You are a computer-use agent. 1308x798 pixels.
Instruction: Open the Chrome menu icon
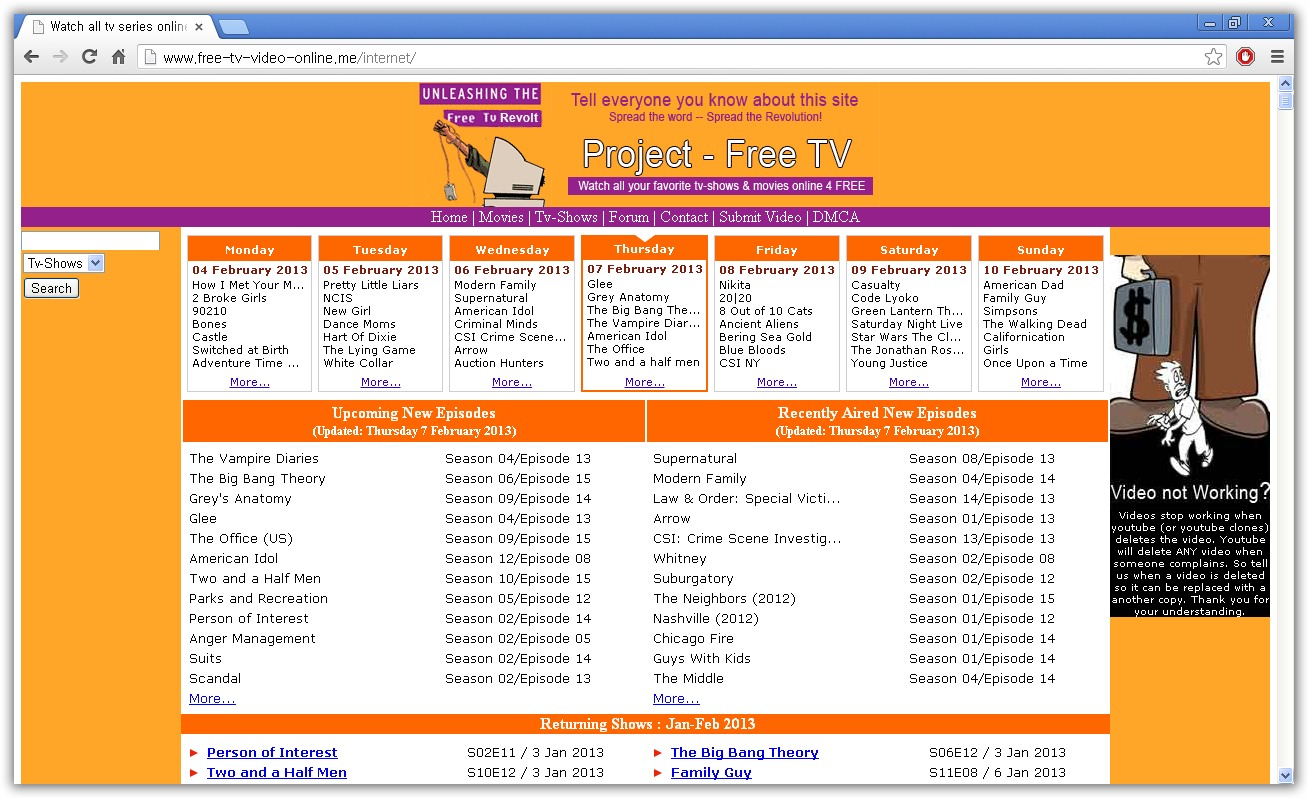coord(1277,57)
